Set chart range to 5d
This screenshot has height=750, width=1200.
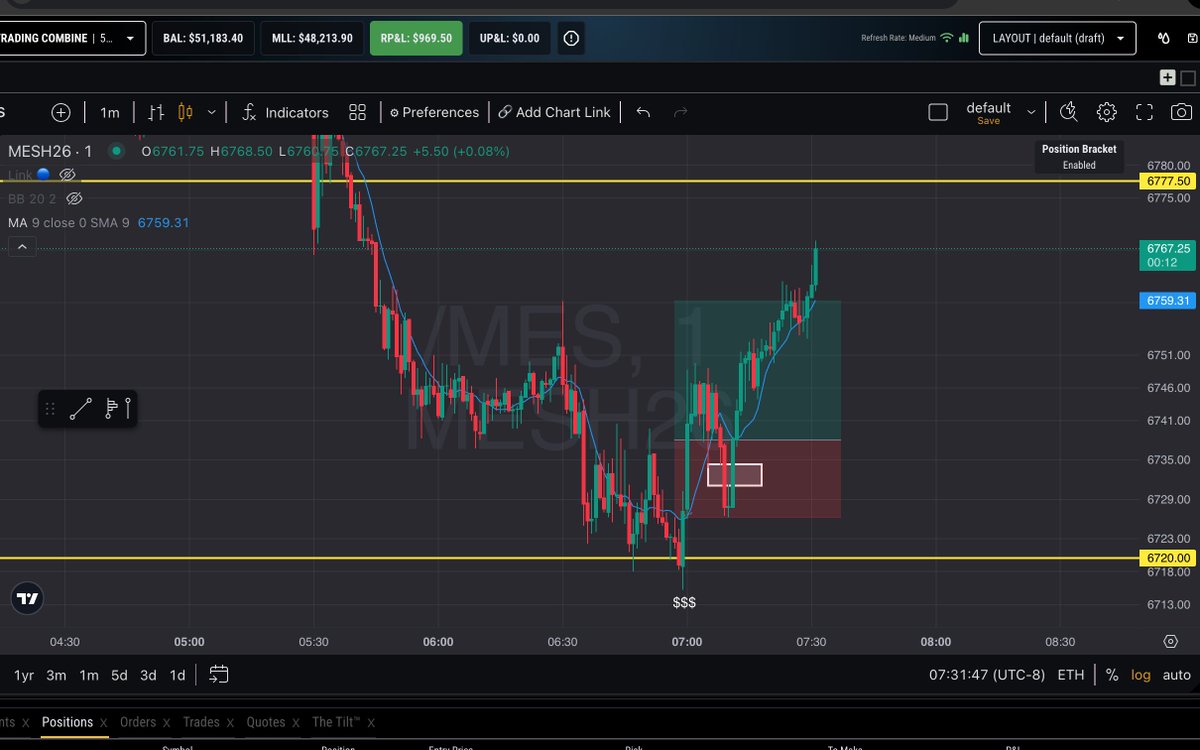click(119, 675)
